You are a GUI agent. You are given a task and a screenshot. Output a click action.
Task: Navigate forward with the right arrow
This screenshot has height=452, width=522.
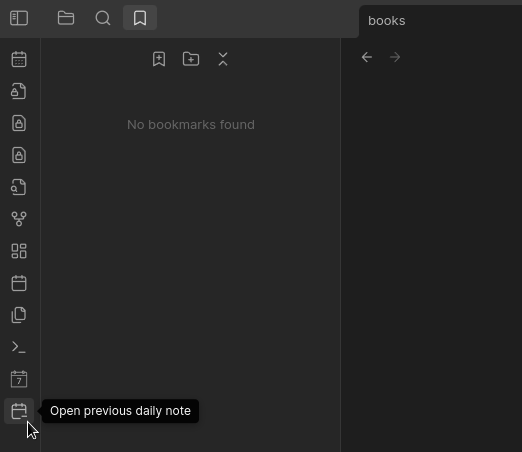[x=395, y=57]
